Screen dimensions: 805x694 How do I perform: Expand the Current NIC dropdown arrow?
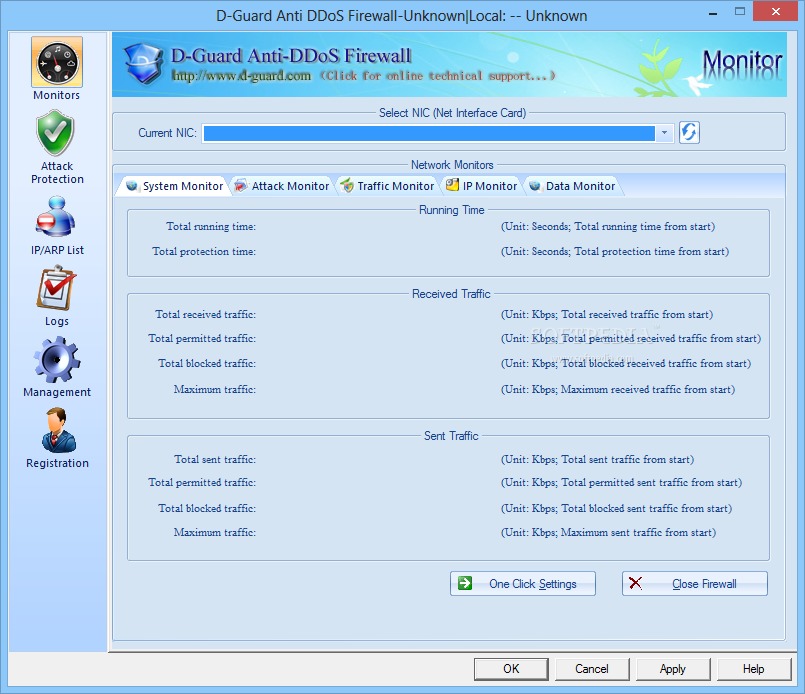coord(664,133)
